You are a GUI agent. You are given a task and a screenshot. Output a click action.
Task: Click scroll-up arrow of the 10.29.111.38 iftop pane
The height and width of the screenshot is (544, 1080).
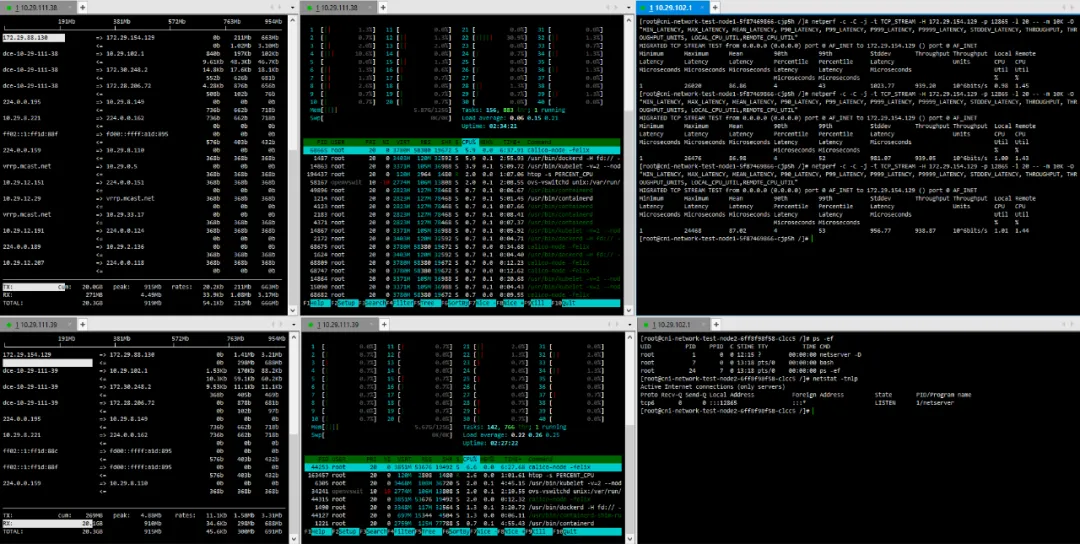[293, 19]
